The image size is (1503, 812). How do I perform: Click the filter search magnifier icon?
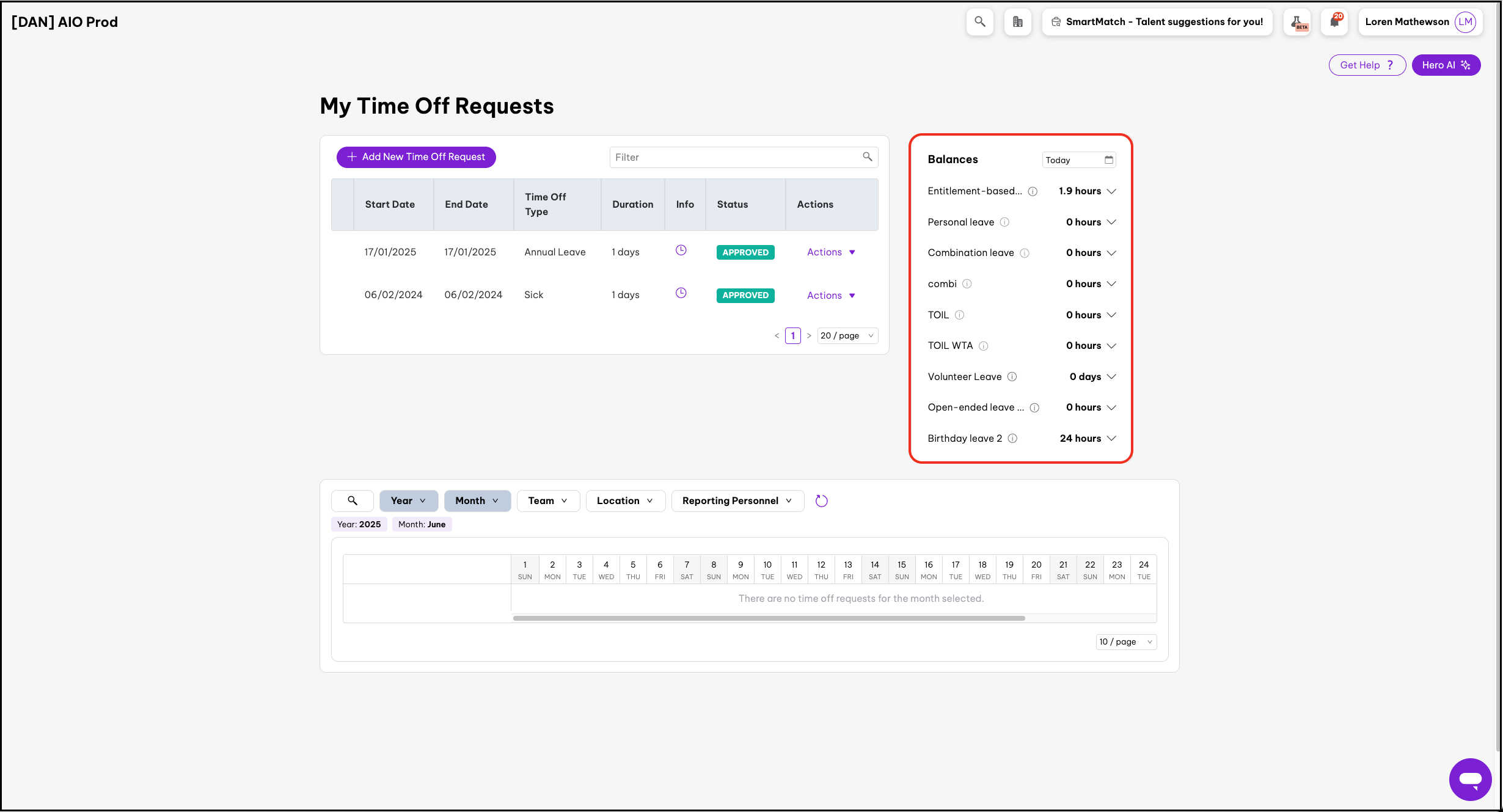867,157
